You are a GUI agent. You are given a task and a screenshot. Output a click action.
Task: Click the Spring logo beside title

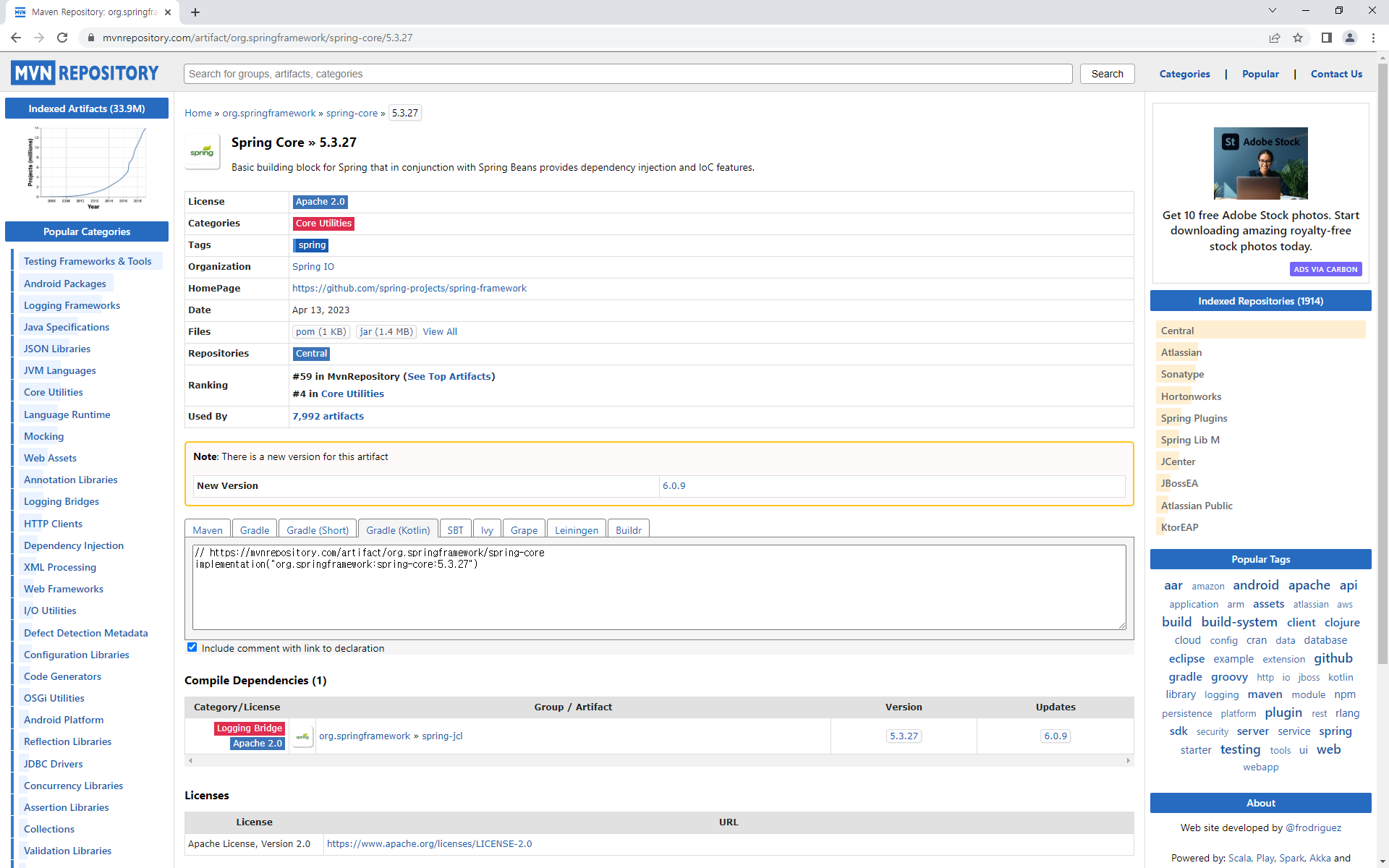pos(203,152)
